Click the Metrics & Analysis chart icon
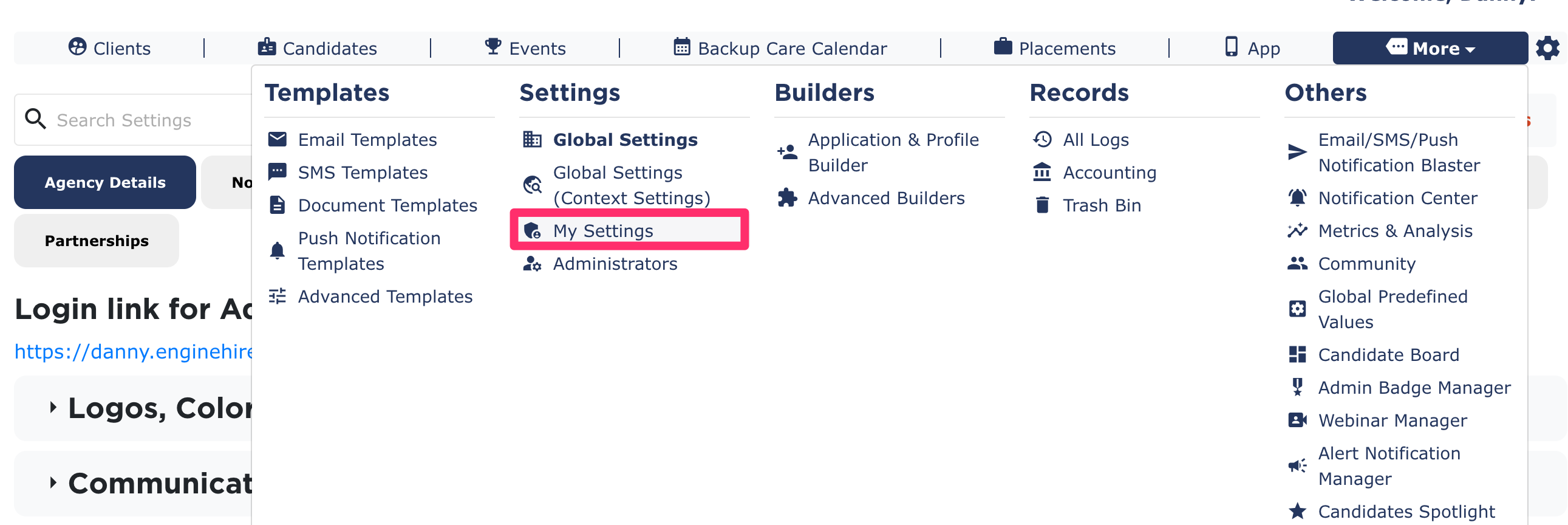Viewport: 1568px width, 525px height. 1297,231
